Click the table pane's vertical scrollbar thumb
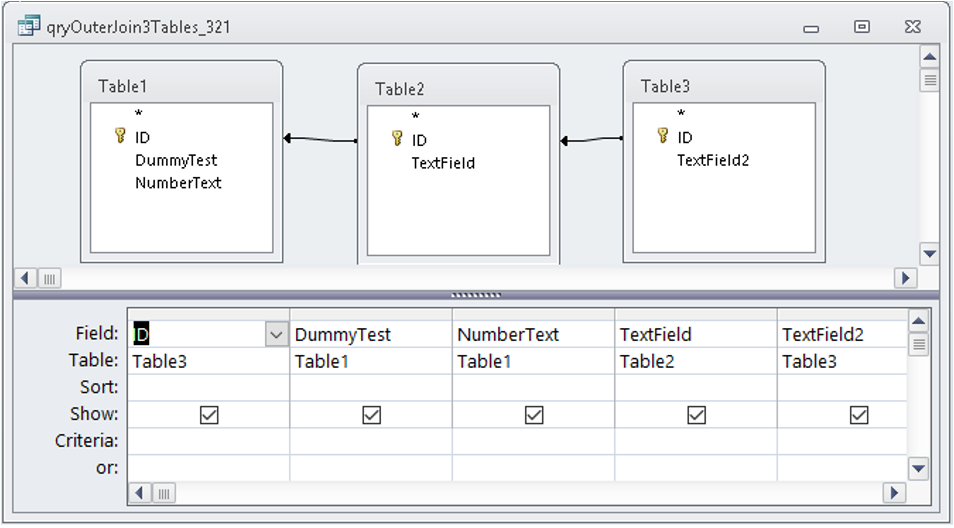The image size is (954, 528). (x=929, y=80)
